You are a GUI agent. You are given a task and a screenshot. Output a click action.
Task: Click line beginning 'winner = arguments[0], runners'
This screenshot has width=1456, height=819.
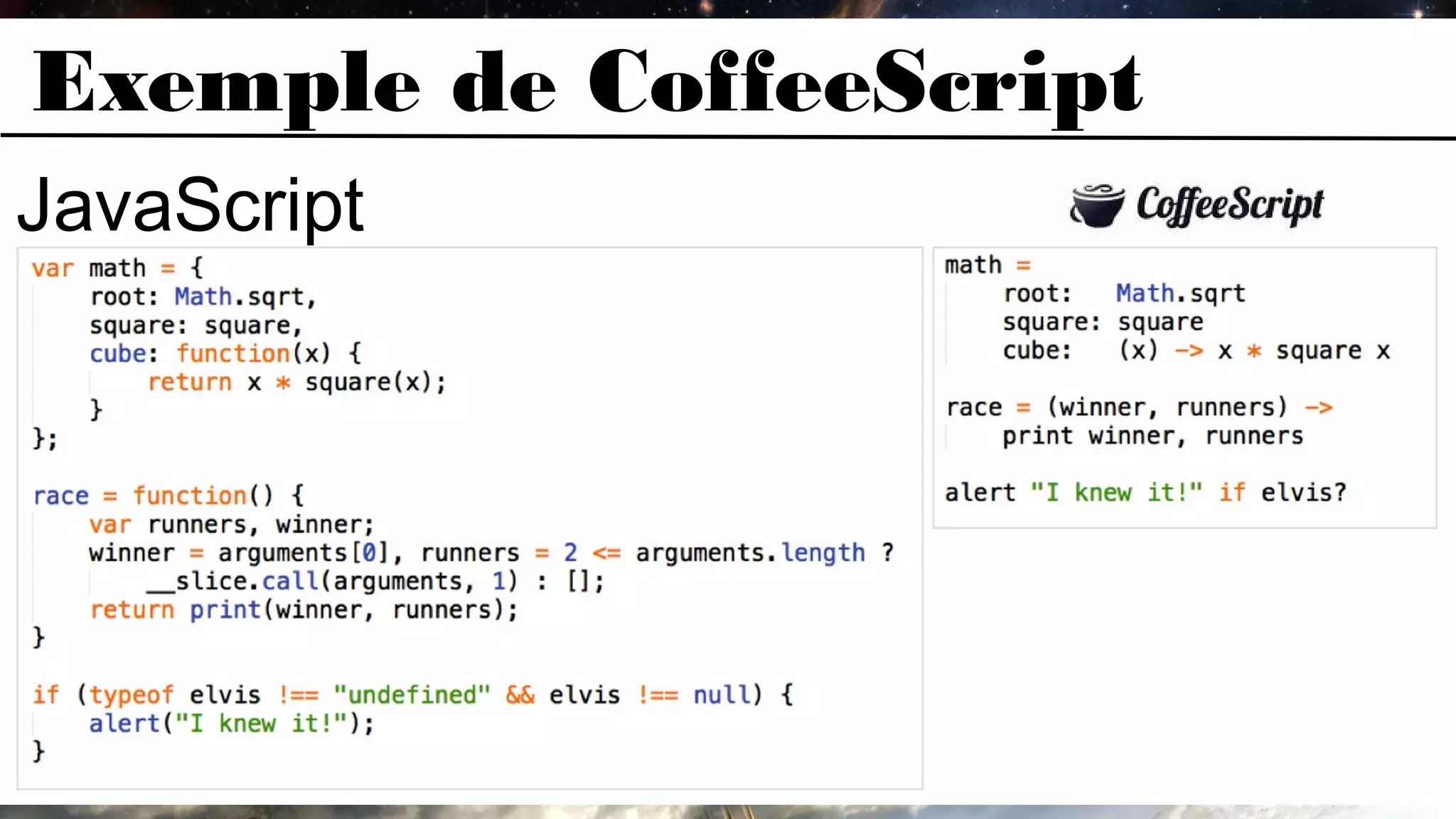click(x=492, y=553)
